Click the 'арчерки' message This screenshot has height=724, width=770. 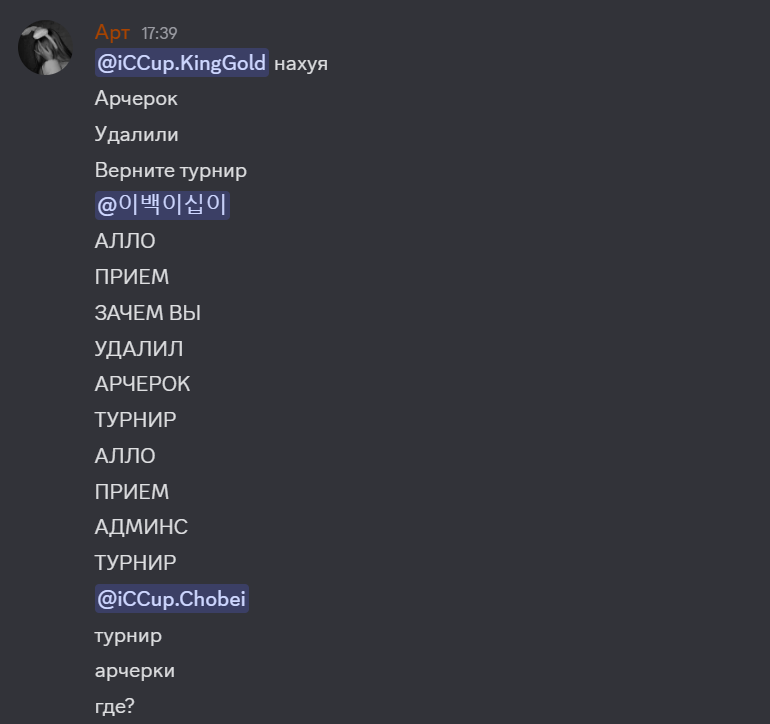tap(135, 671)
